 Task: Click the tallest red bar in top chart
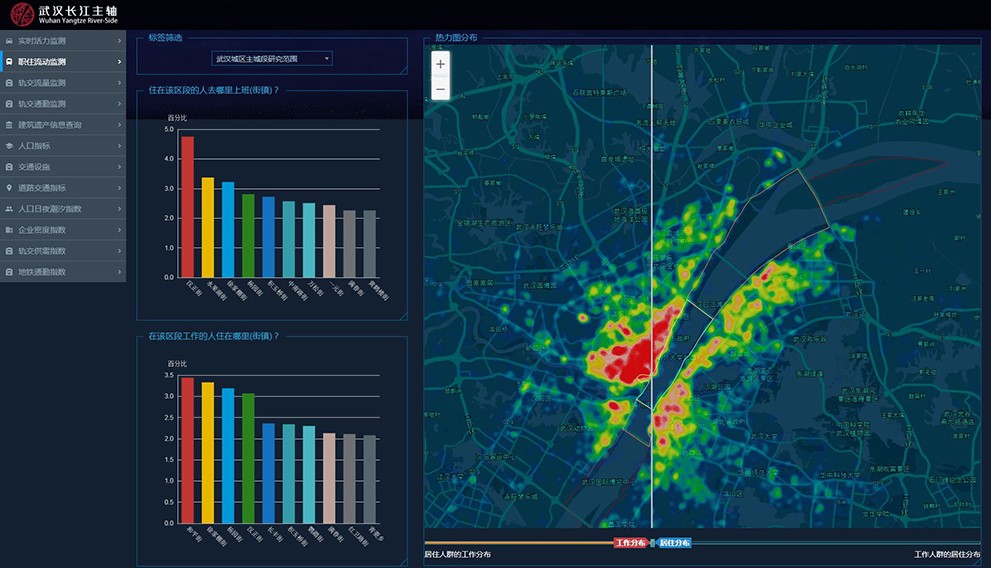[x=187, y=206]
